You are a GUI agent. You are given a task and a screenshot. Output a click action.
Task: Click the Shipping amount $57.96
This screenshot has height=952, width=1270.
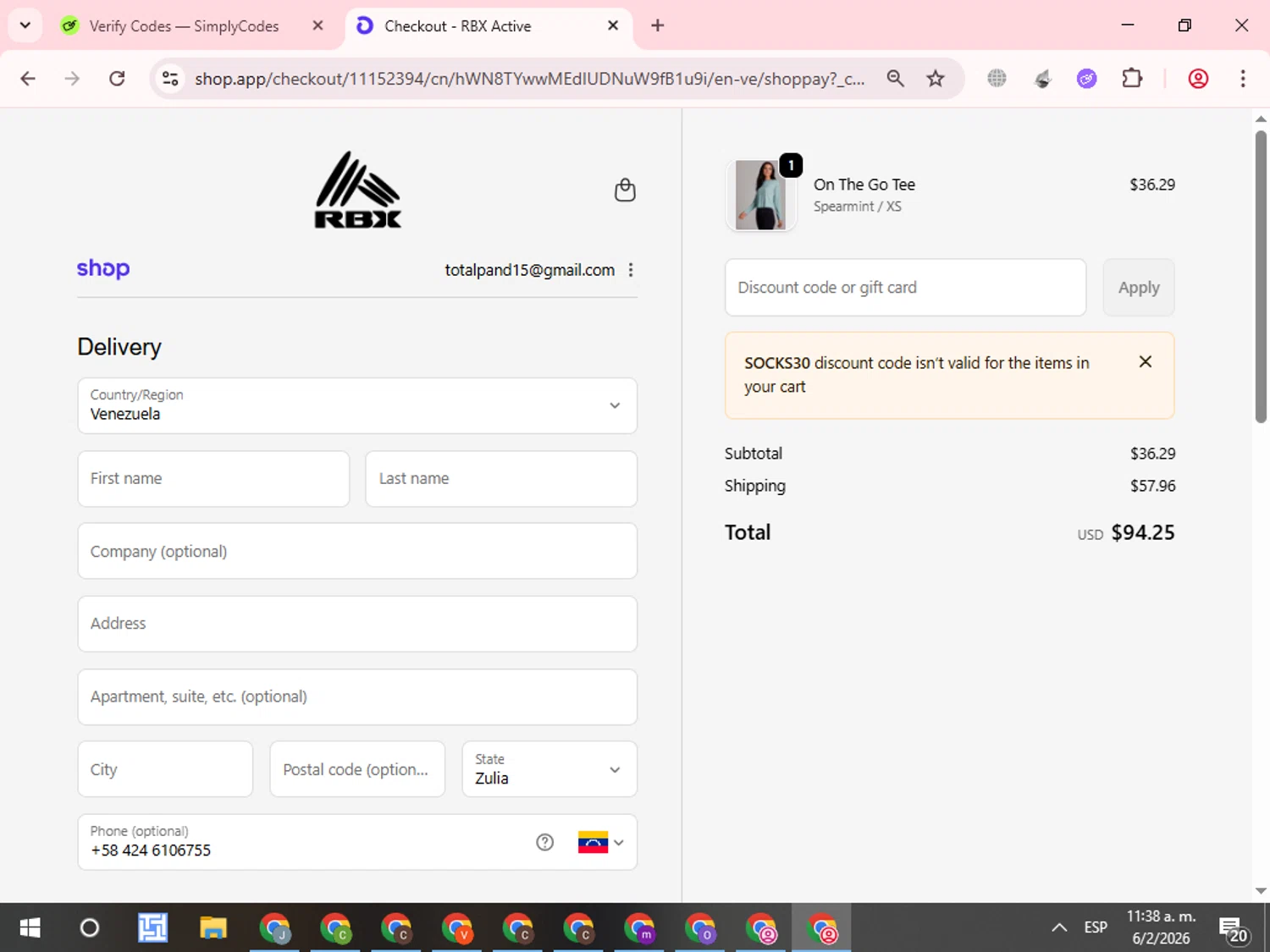tap(1152, 486)
